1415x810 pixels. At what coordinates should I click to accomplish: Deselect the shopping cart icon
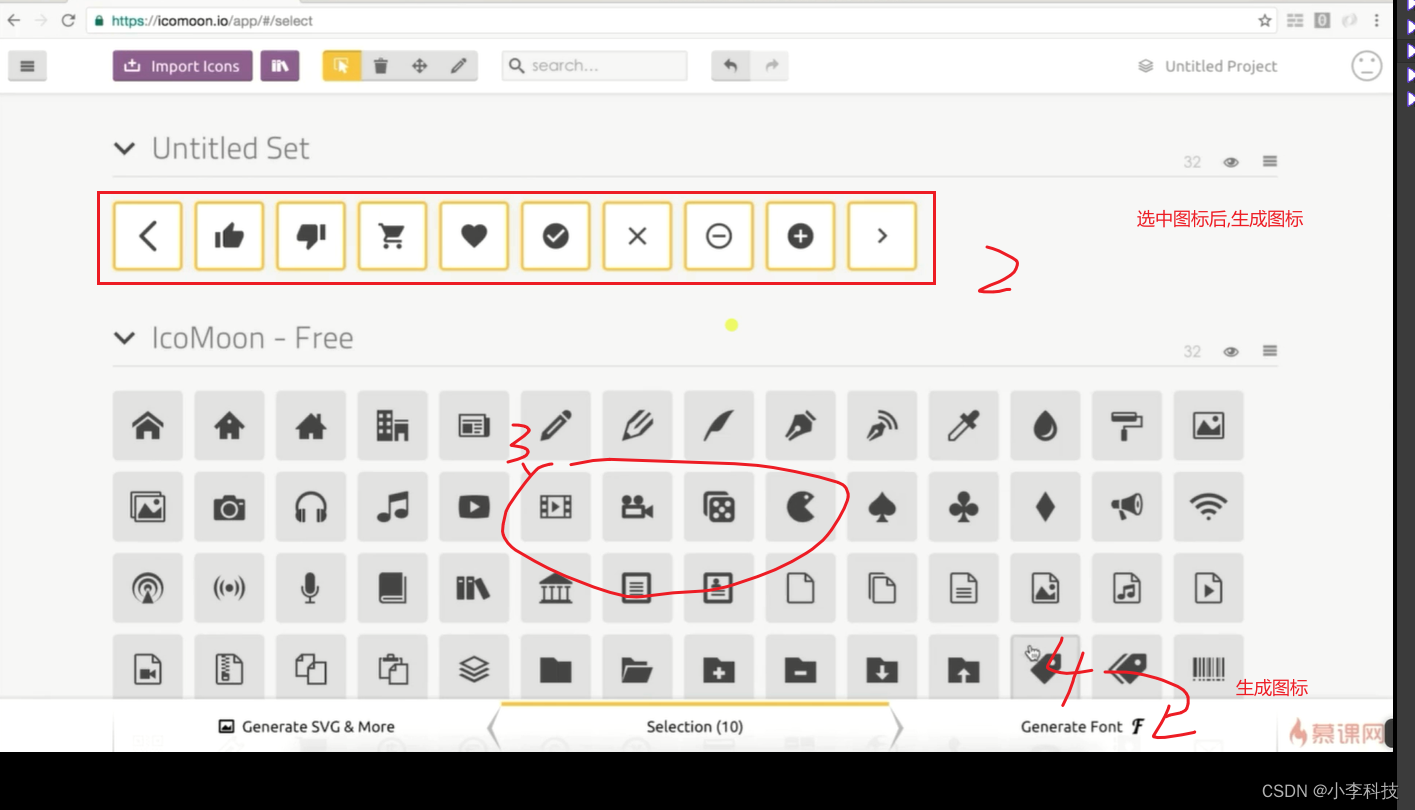point(392,236)
